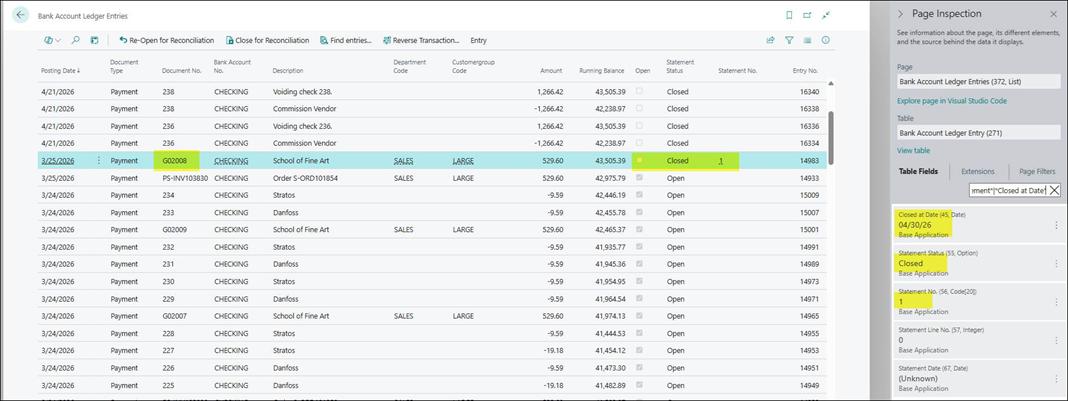Image resolution: width=1068 pixels, height=401 pixels.
Task: Toggle Open checkbox for entry 15001
Action: (639, 229)
